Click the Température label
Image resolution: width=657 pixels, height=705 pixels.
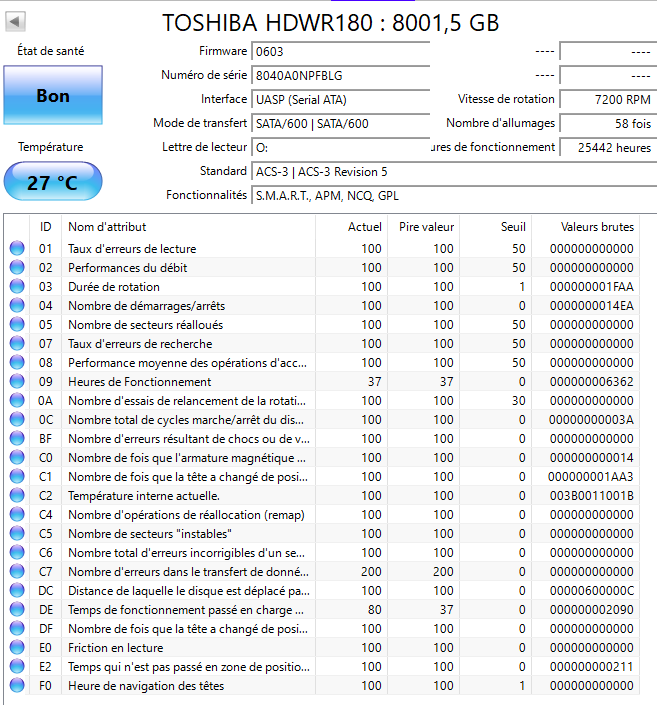(50, 147)
